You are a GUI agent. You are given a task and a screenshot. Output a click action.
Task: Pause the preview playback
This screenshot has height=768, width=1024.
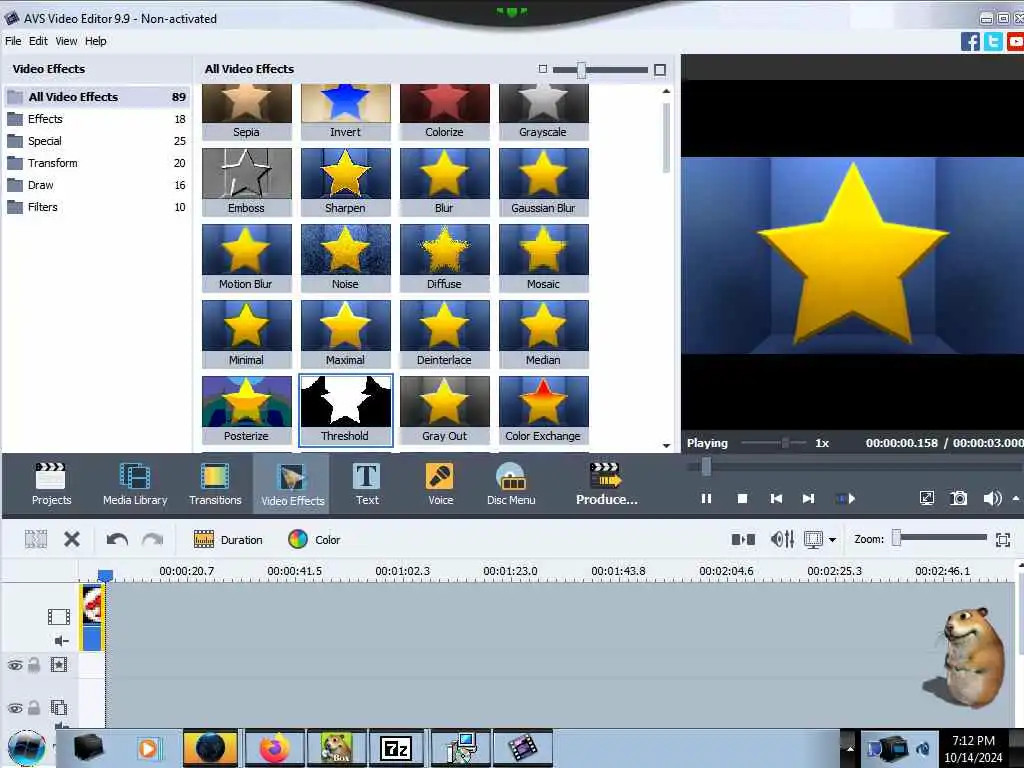(x=706, y=499)
